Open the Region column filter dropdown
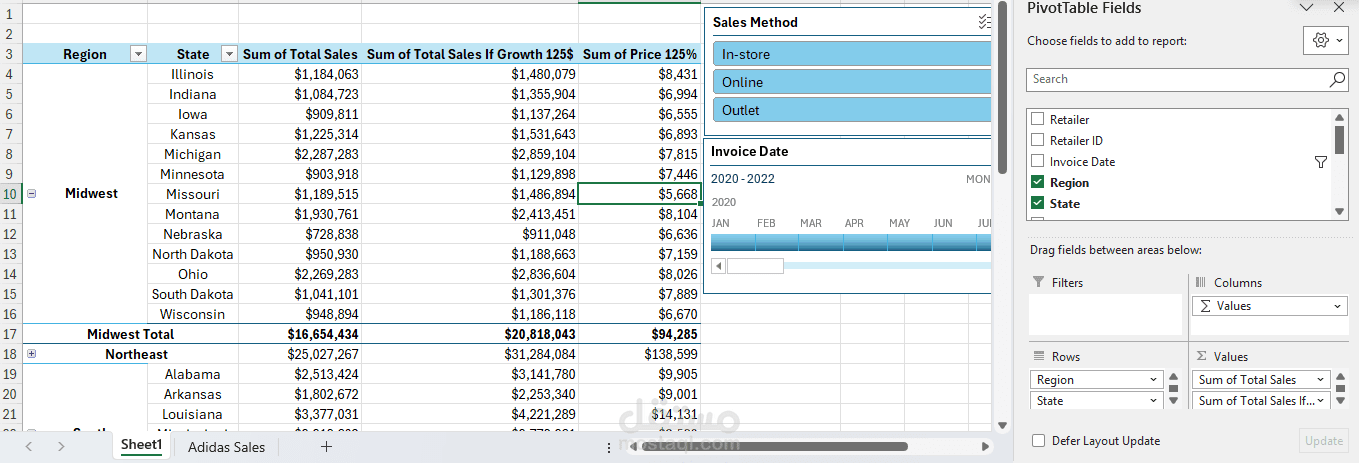The height and width of the screenshot is (463, 1359). point(138,54)
